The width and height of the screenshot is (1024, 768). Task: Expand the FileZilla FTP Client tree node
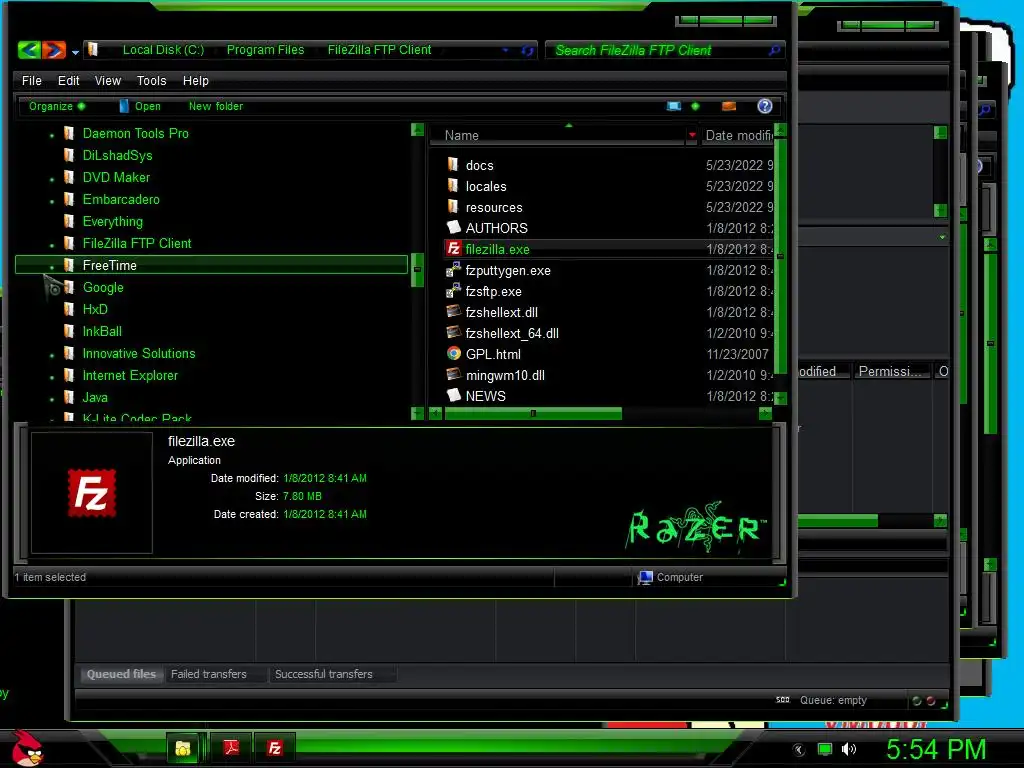coord(52,245)
